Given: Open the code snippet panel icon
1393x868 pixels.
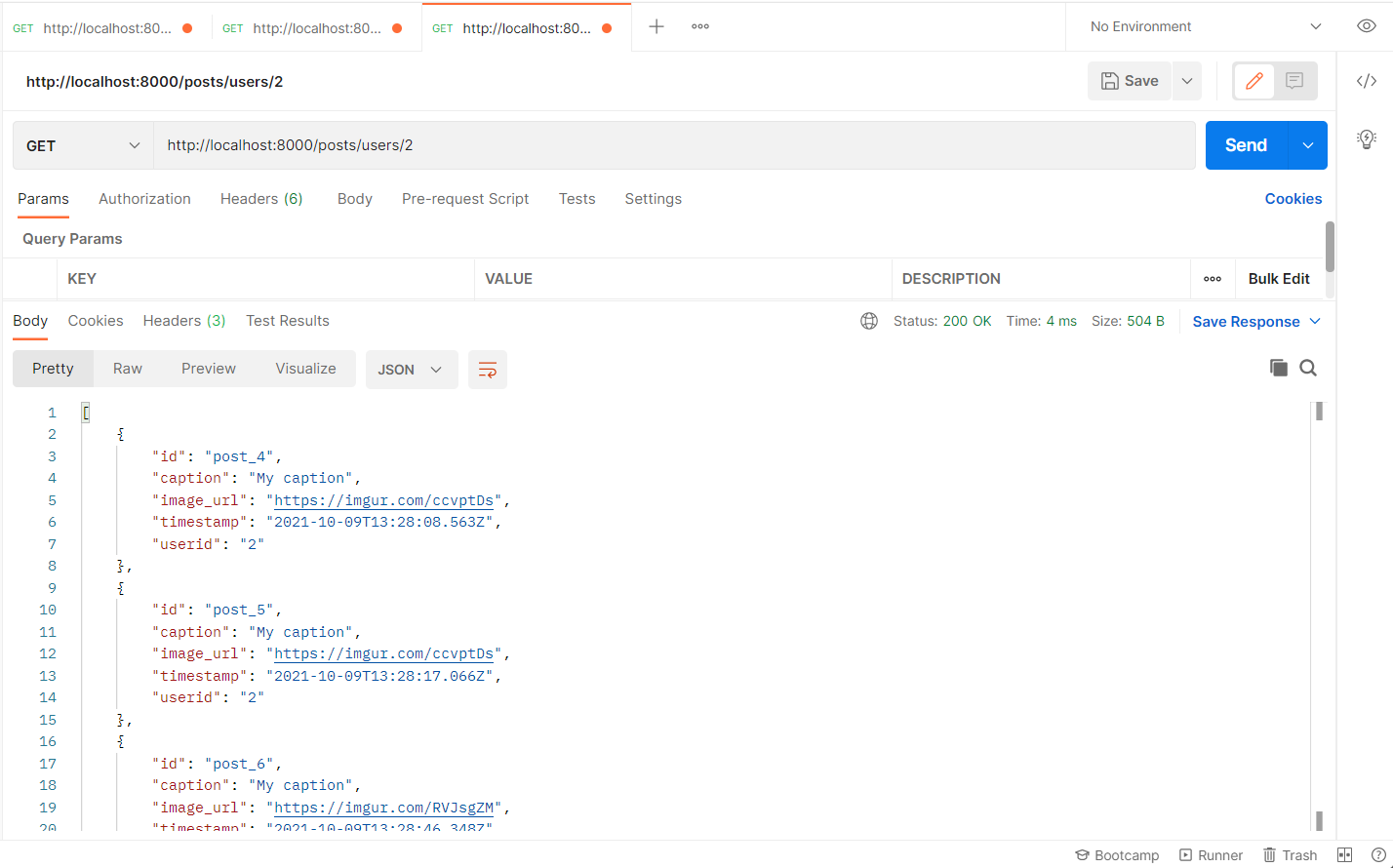Looking at the screenshot, I should [1367, 81].
